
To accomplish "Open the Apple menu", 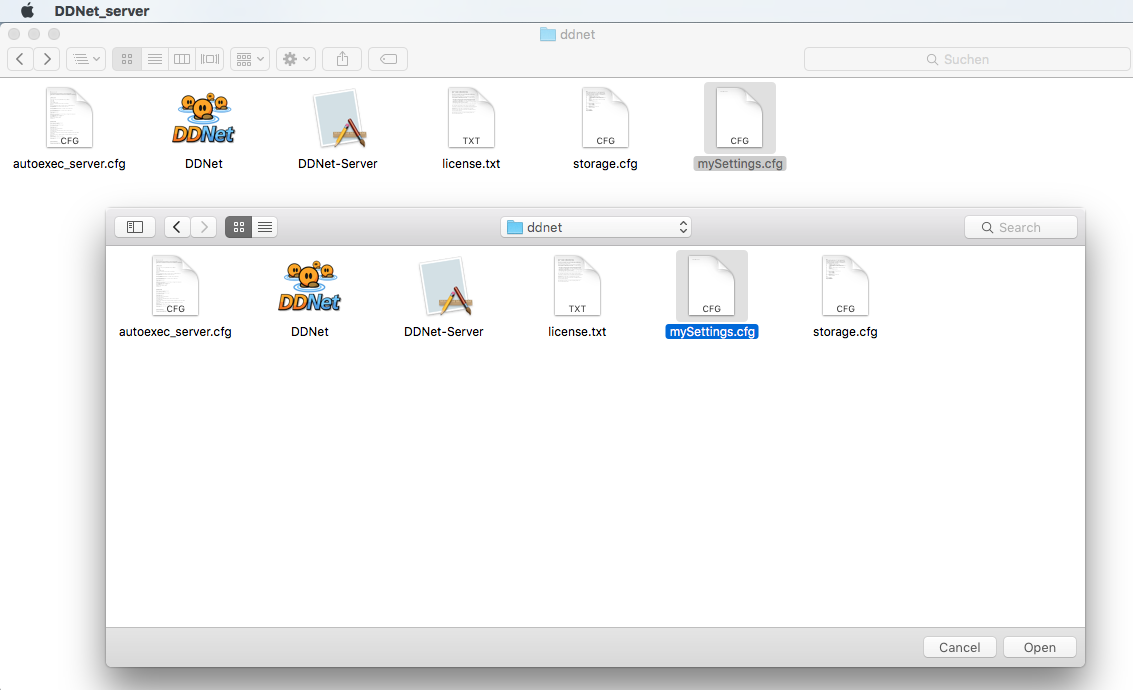I will 26,11.
